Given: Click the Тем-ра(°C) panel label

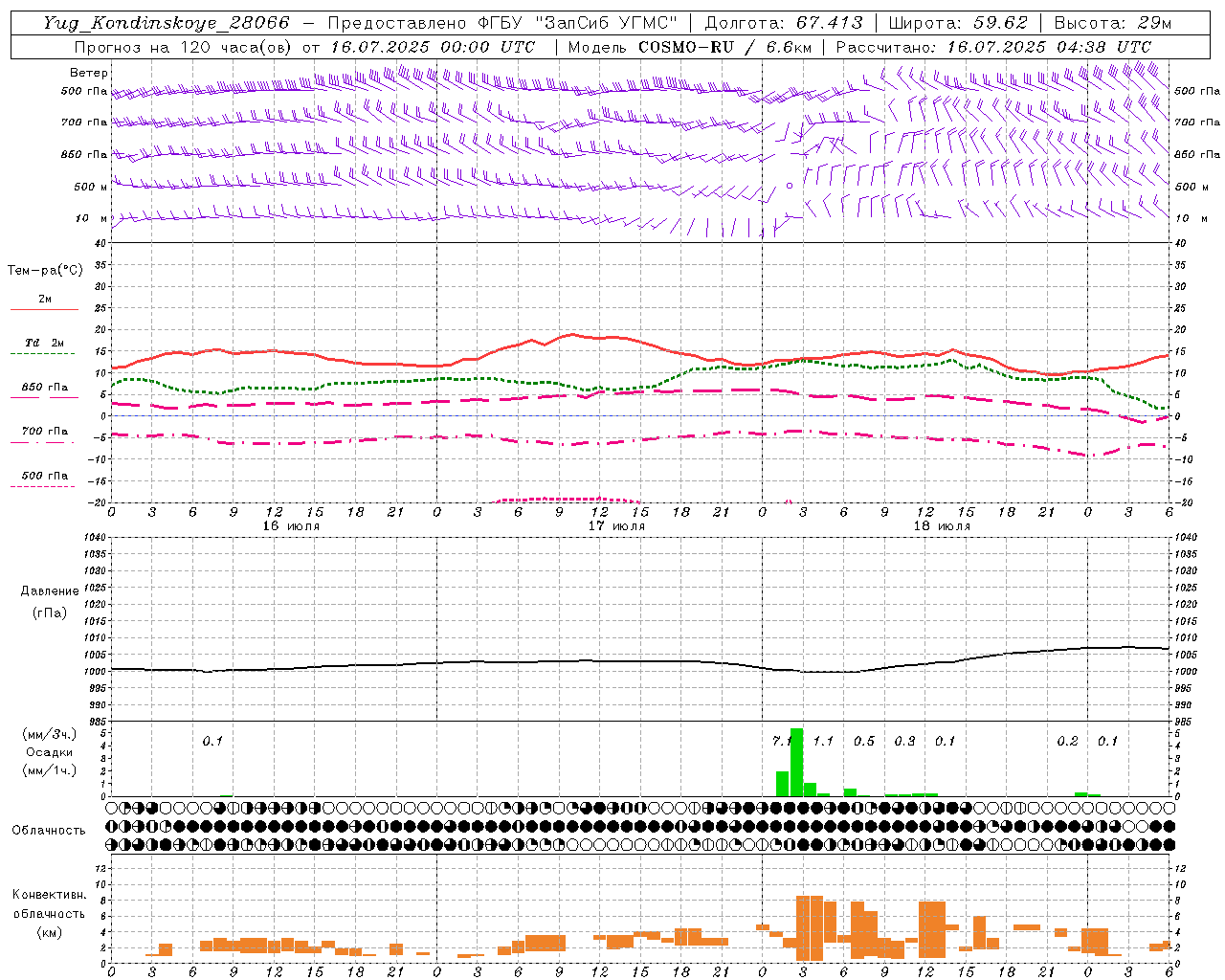Looking at the screenshot, I should 45,271.
